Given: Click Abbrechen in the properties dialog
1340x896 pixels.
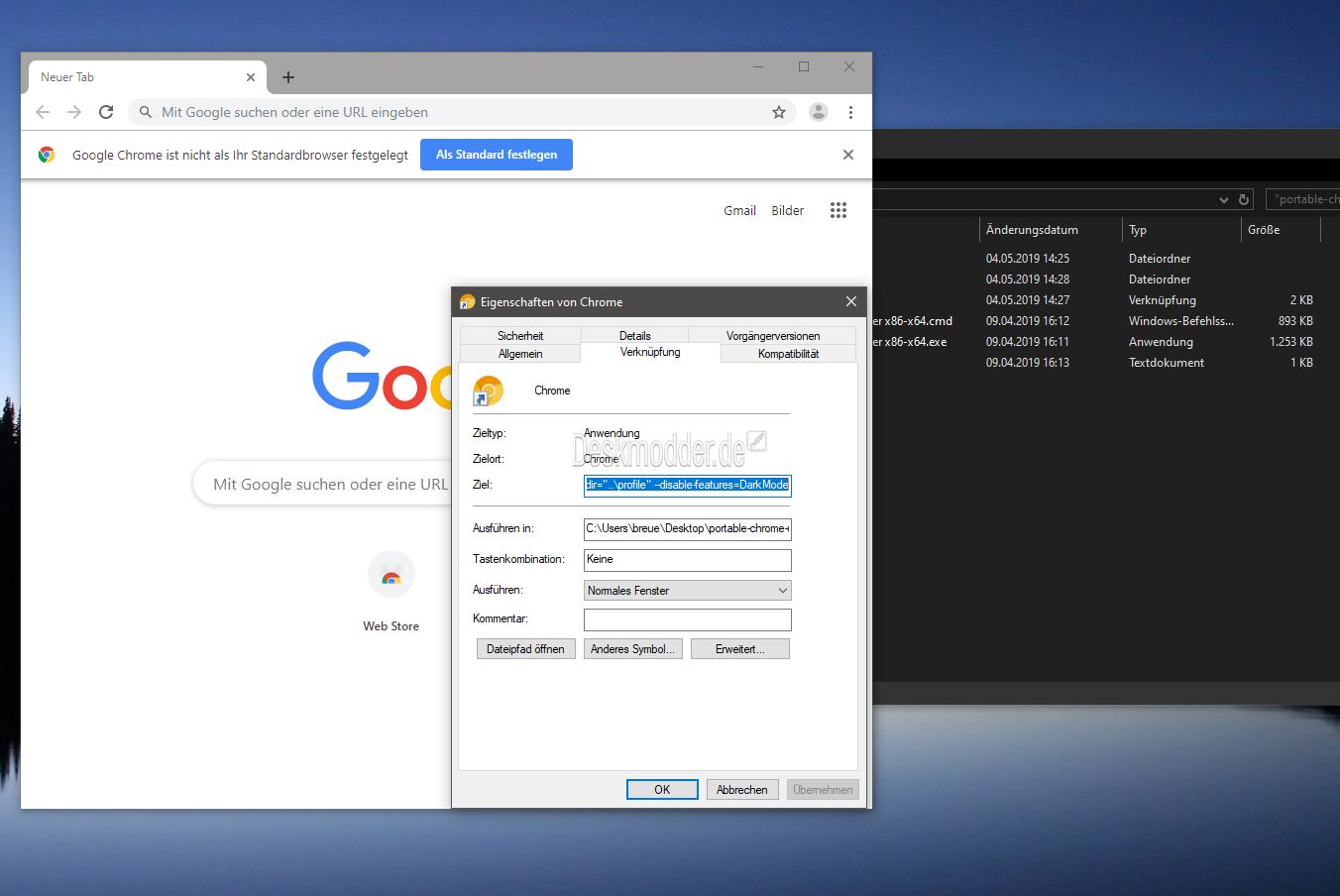Looking at the screenshot, I should [x=742, y=790].
